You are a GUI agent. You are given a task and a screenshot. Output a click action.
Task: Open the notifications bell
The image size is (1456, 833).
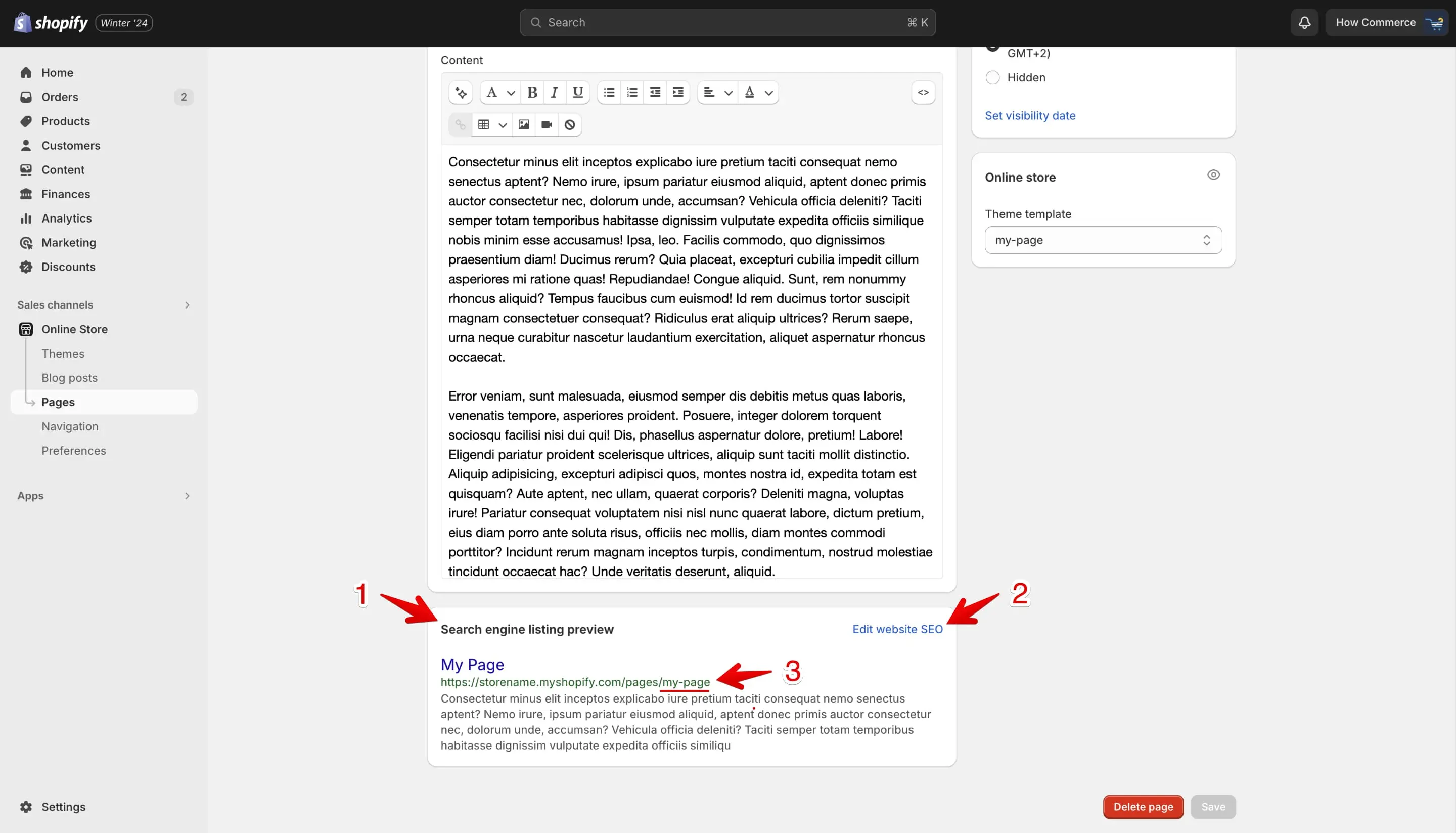point(1304,23)
